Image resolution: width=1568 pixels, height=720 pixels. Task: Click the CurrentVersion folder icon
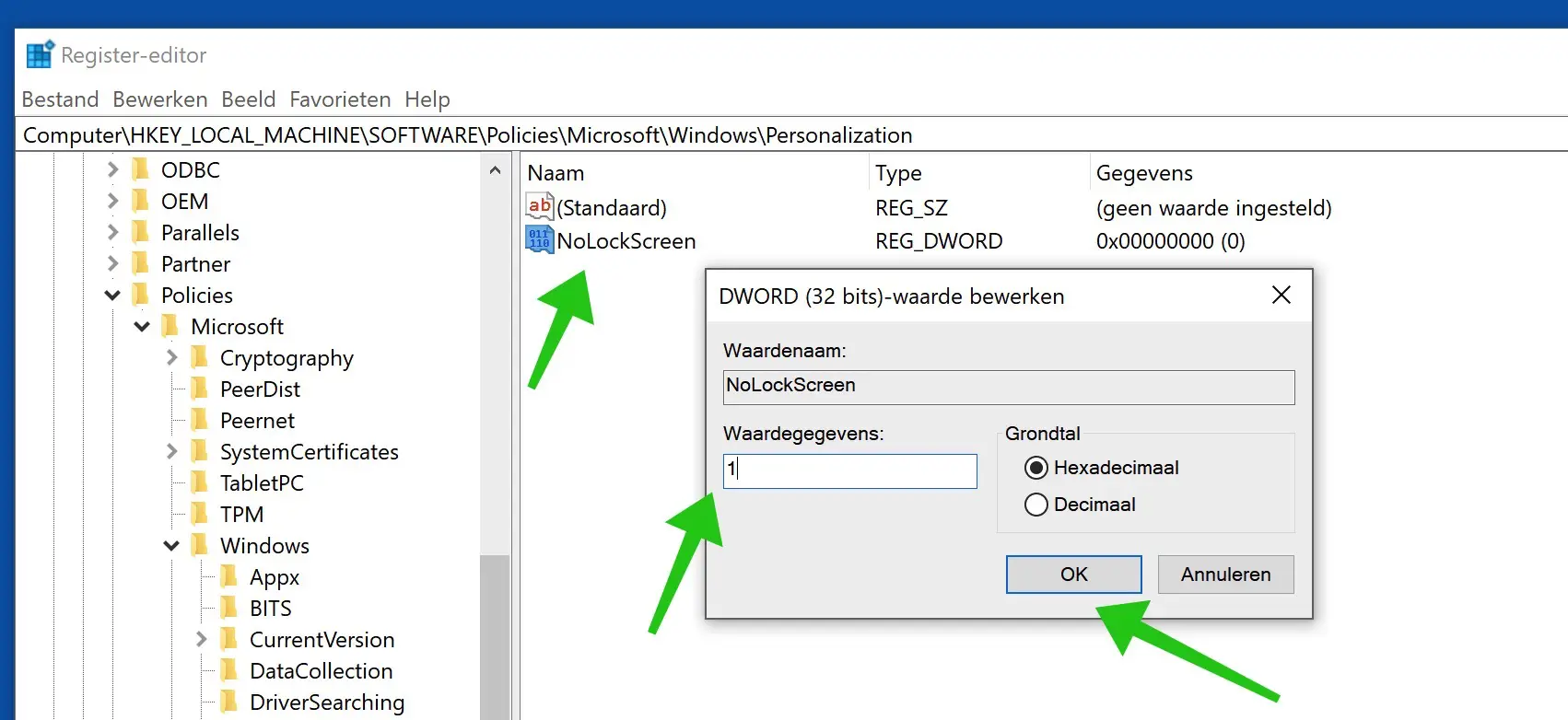coord(229,639)
